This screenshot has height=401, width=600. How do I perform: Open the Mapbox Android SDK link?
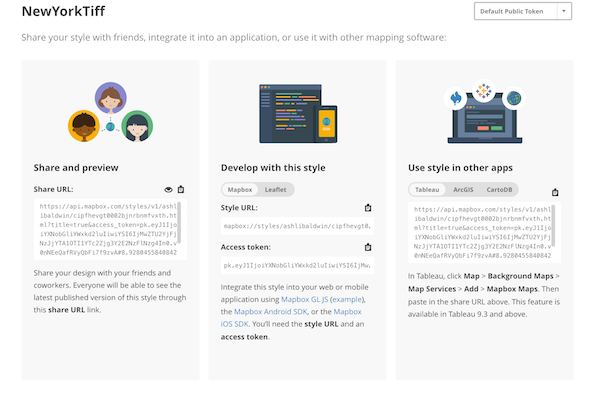click(x=275, y=311)
